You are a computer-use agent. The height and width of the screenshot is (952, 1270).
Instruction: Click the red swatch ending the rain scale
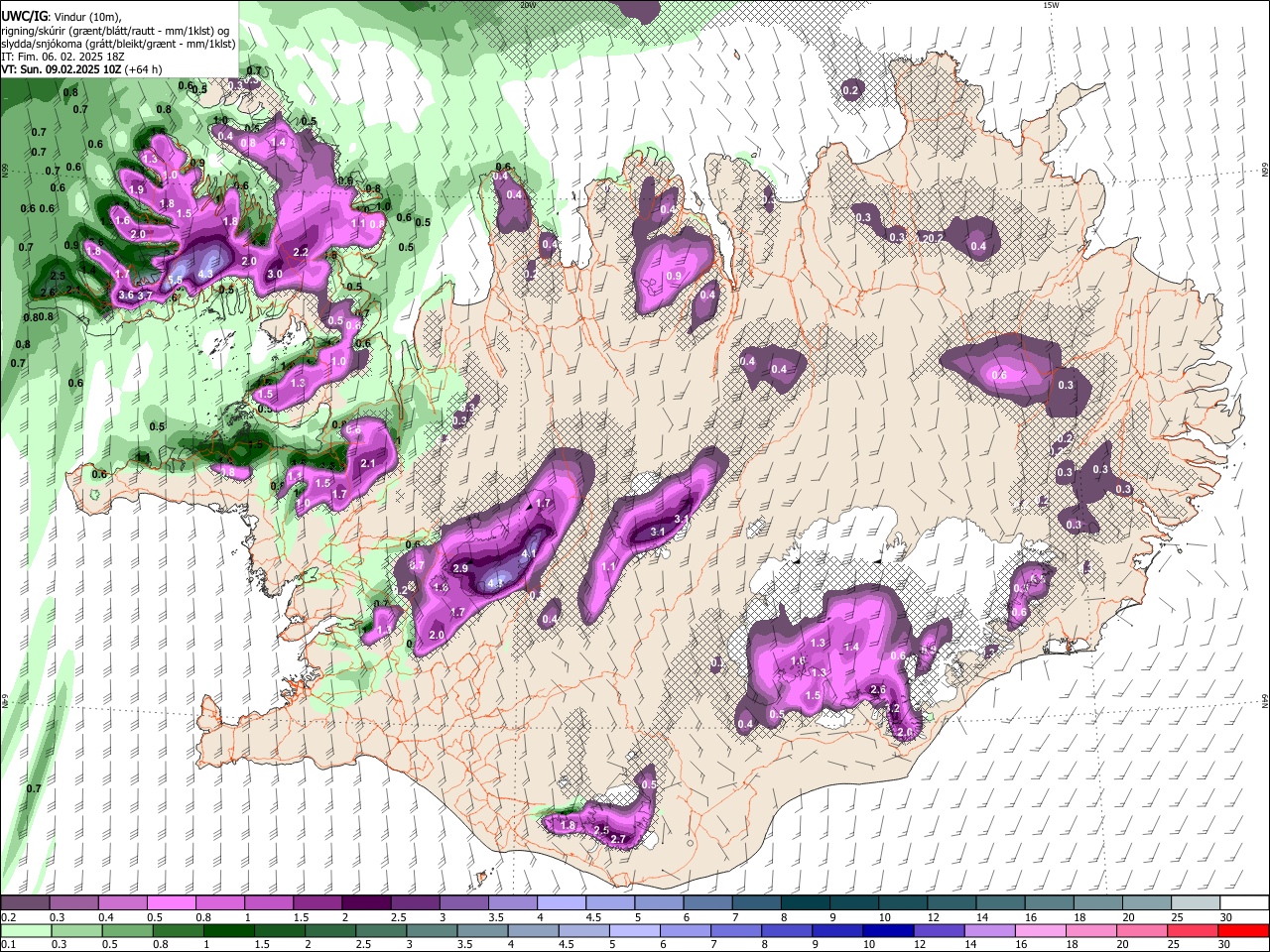pos(1244,930)
